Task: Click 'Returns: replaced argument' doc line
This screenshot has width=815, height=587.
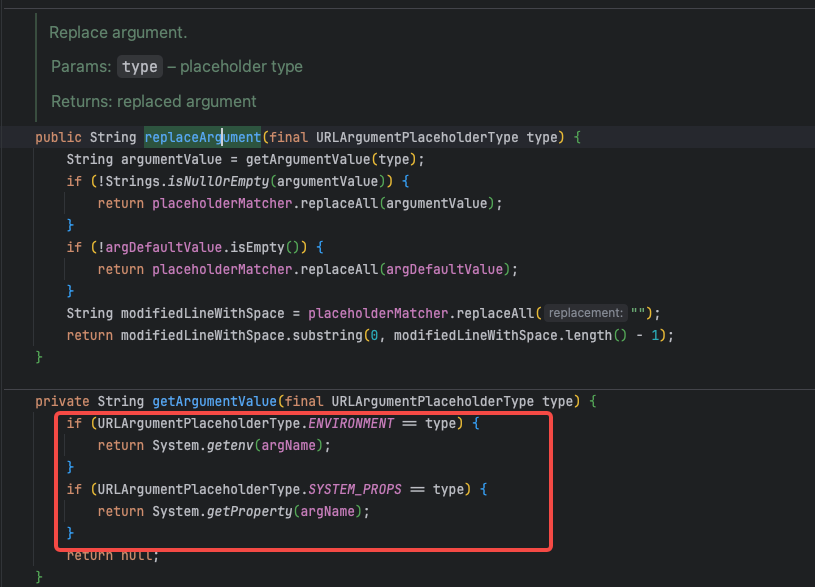Action: [154, 101]
